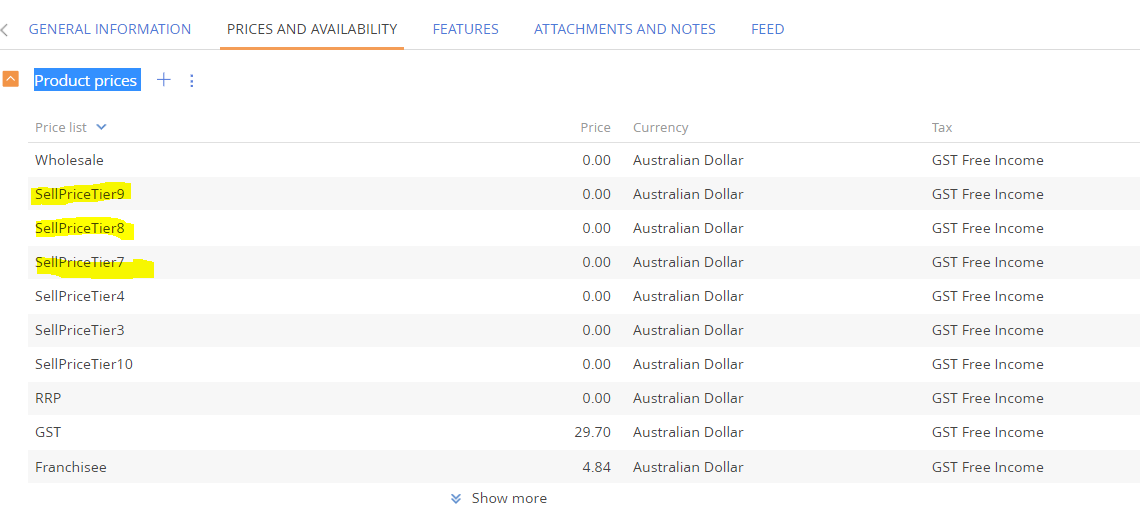Screen dimensions: 1140x518
Task: Click the Tax column header
Action: [x=942, y=127]
